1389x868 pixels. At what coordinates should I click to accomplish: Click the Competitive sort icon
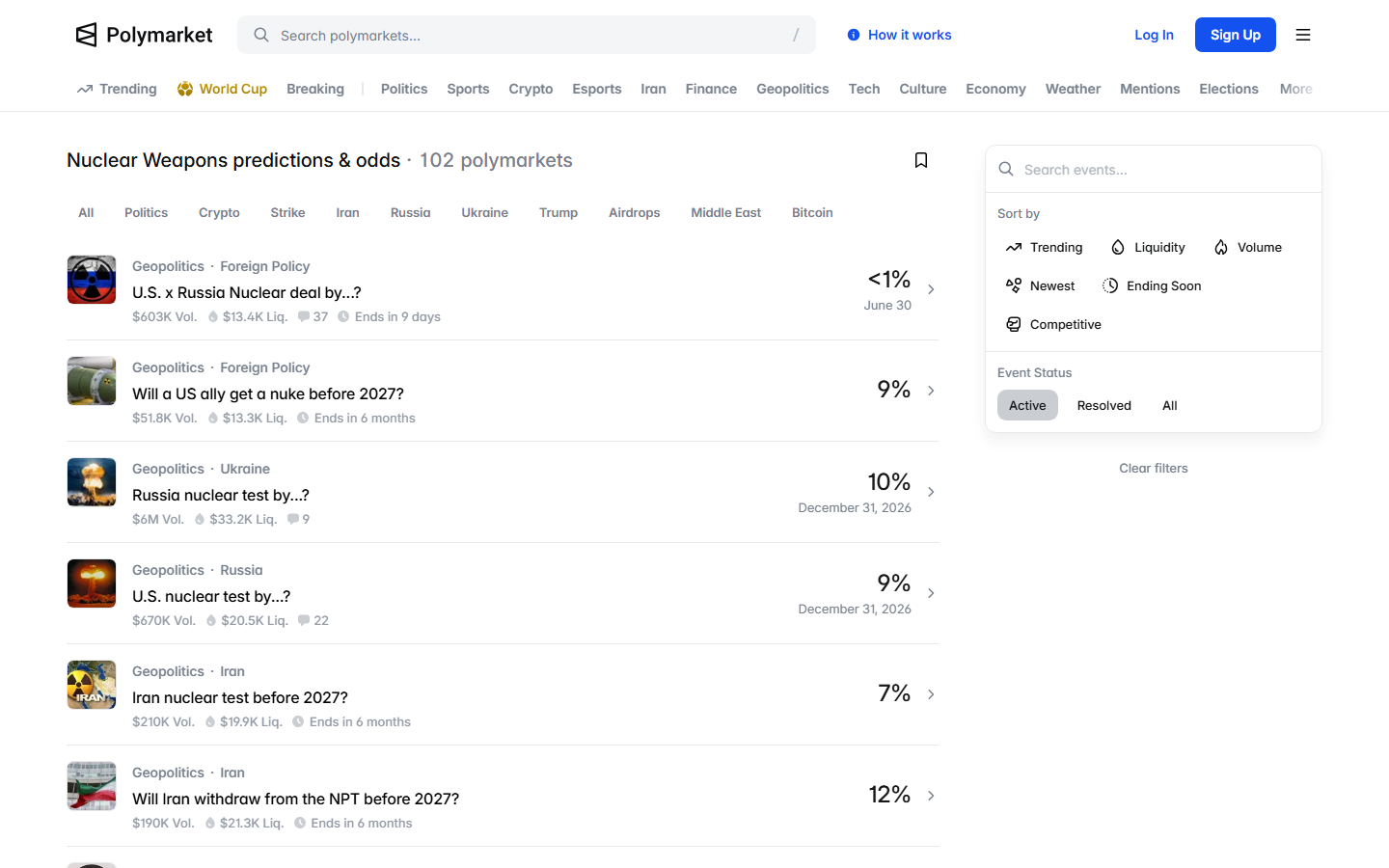pos(1014,324)
